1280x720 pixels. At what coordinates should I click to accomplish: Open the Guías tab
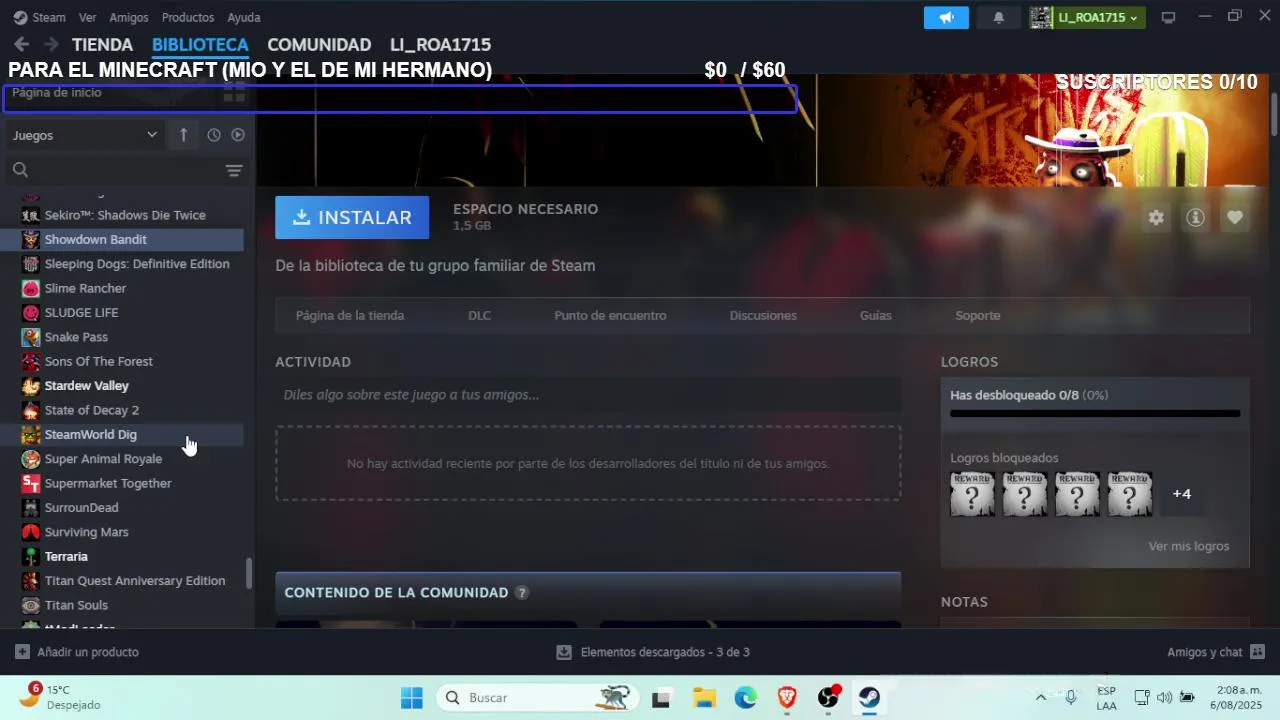pyautogui.click(x=875, y=315)
